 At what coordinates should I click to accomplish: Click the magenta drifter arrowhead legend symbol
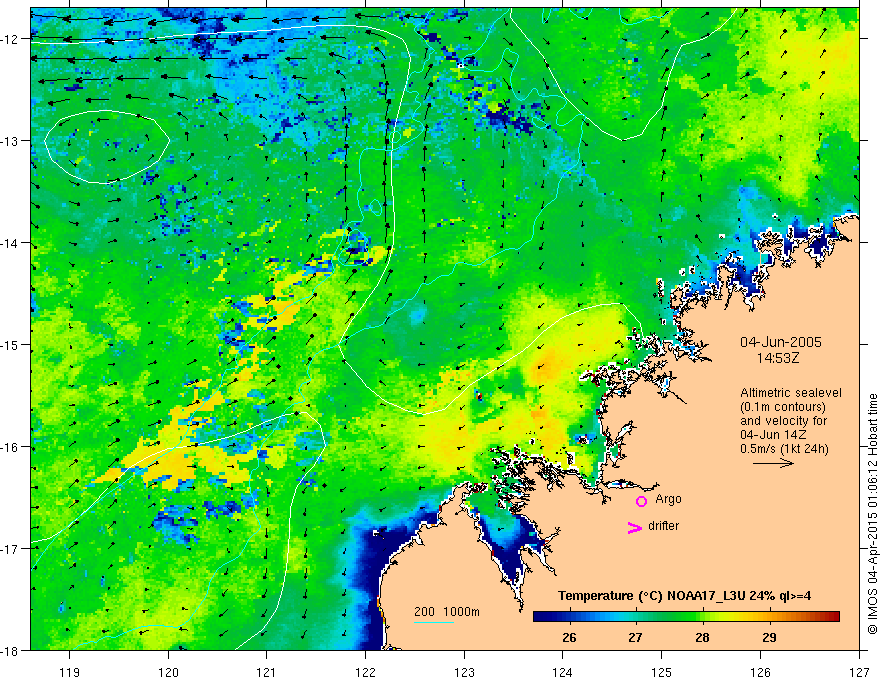635,527
